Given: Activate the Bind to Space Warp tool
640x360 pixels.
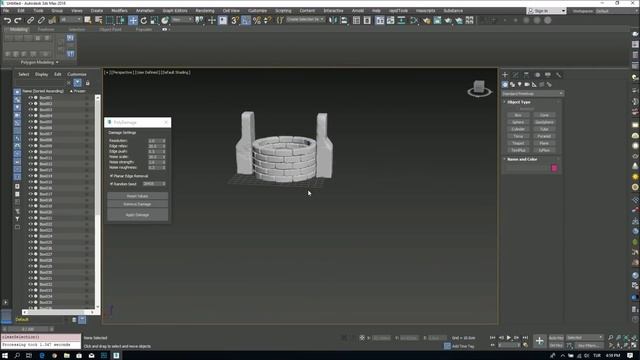Looking at the screenshot, I should [52, 20].
